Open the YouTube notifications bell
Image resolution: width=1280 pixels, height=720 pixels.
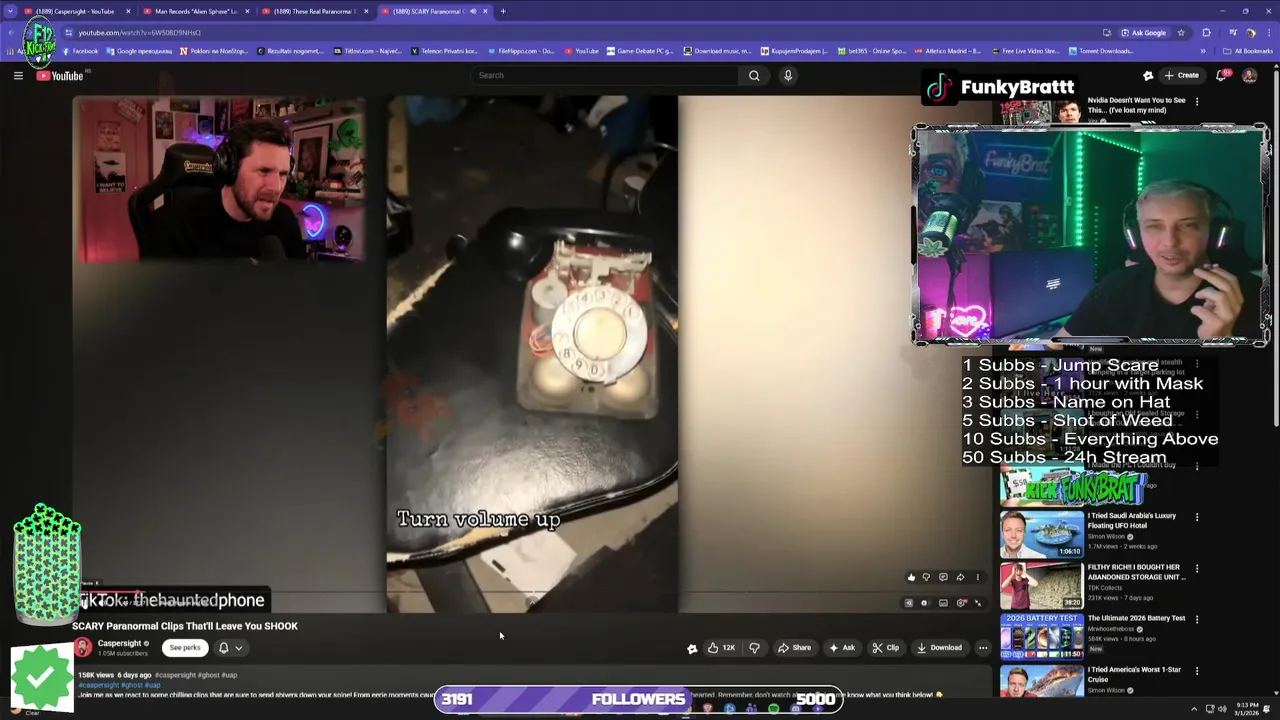point(1222,75)
